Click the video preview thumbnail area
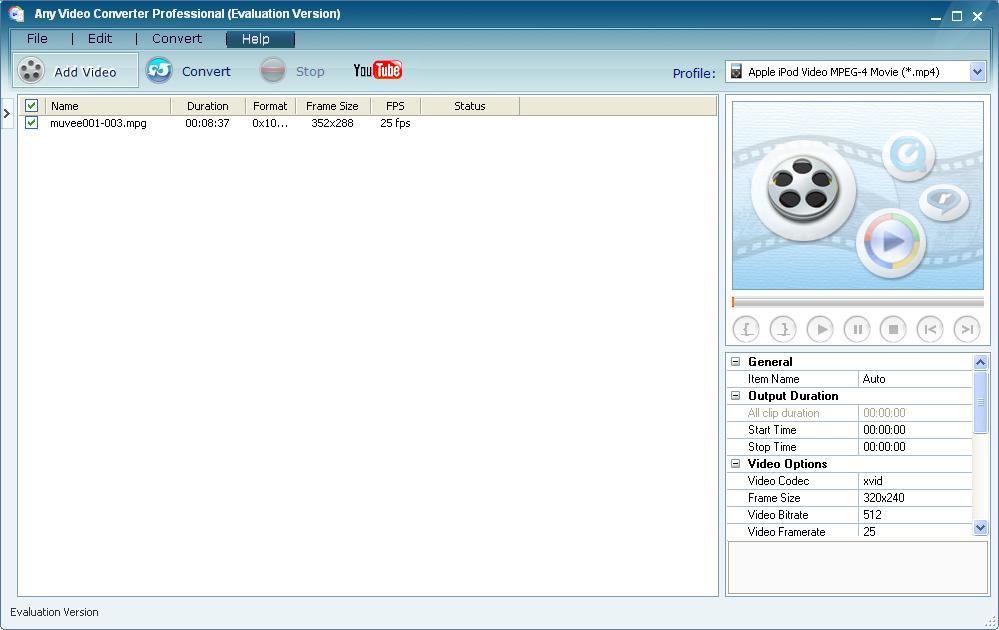Viewport: 999px width, 630px height. [858, 196]
